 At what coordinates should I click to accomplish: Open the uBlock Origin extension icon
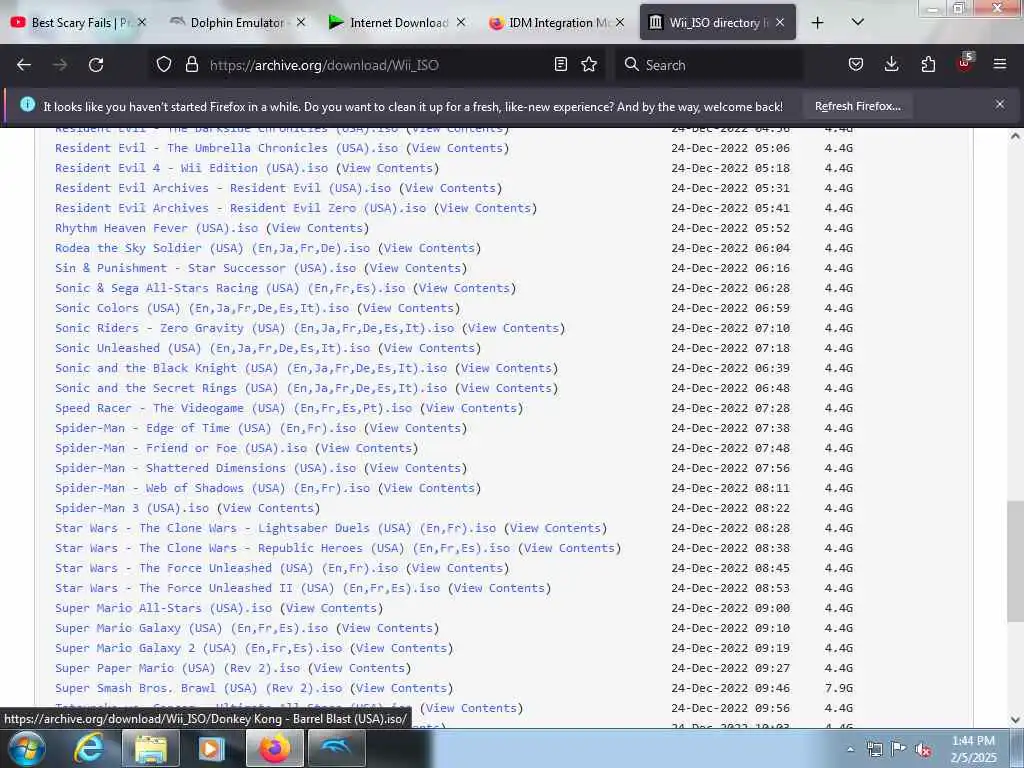pos(965,63)
